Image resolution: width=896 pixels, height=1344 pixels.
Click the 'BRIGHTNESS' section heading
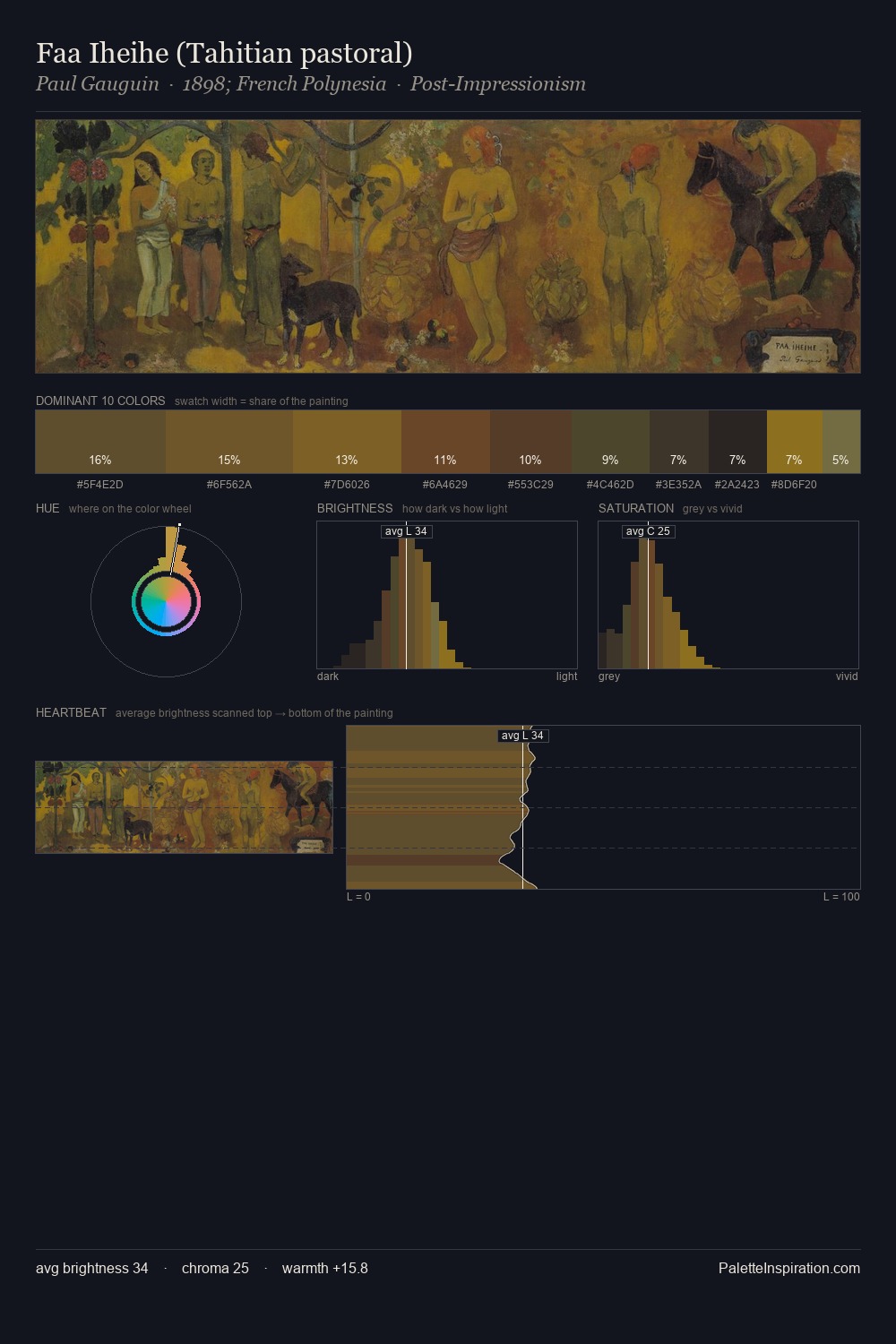tap(355, 508)
